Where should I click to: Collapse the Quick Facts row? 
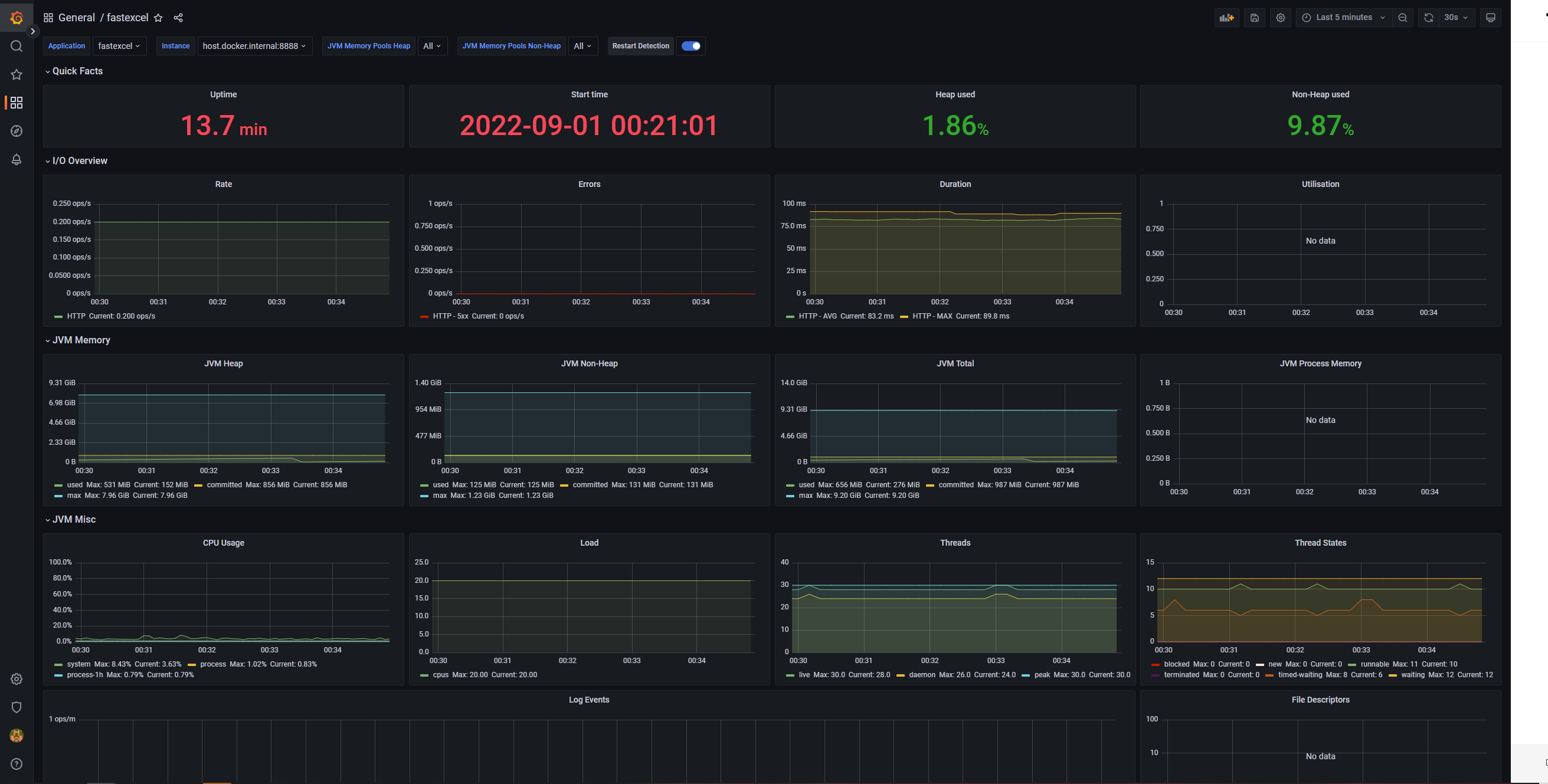tap(77, 71)
